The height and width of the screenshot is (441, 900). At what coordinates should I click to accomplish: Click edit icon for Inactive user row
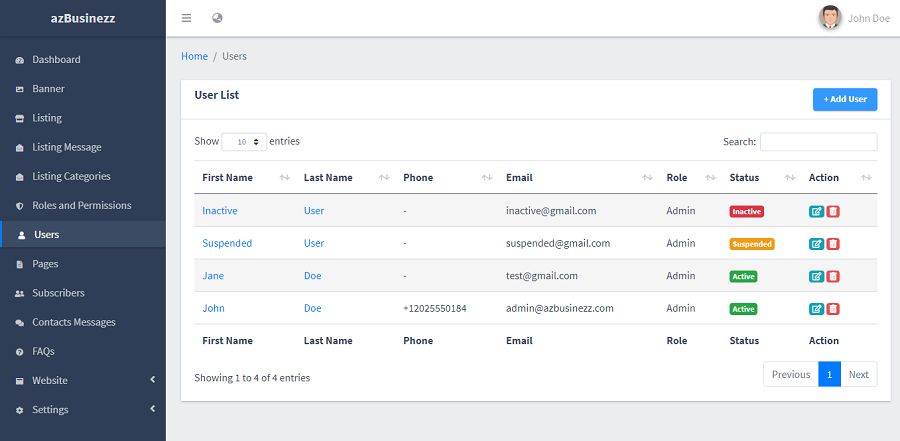(816, 211)
